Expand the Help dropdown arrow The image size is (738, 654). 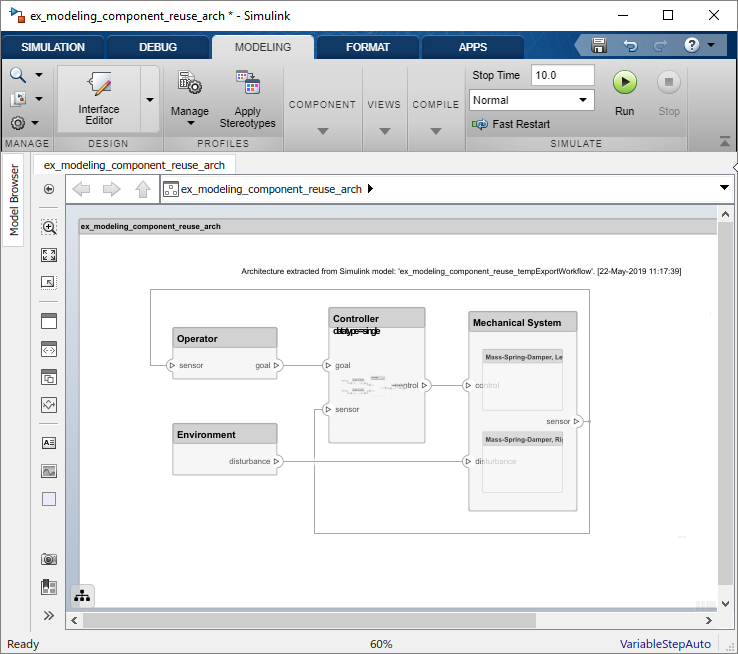[x=711, y=45]
